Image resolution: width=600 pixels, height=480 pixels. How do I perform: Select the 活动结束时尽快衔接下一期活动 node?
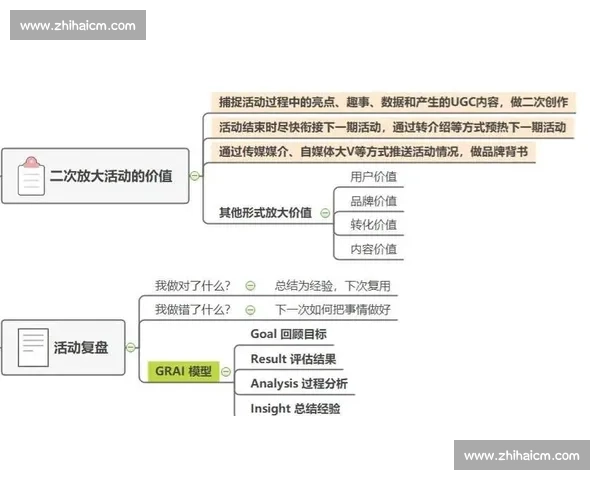click(x=393, y=127)
